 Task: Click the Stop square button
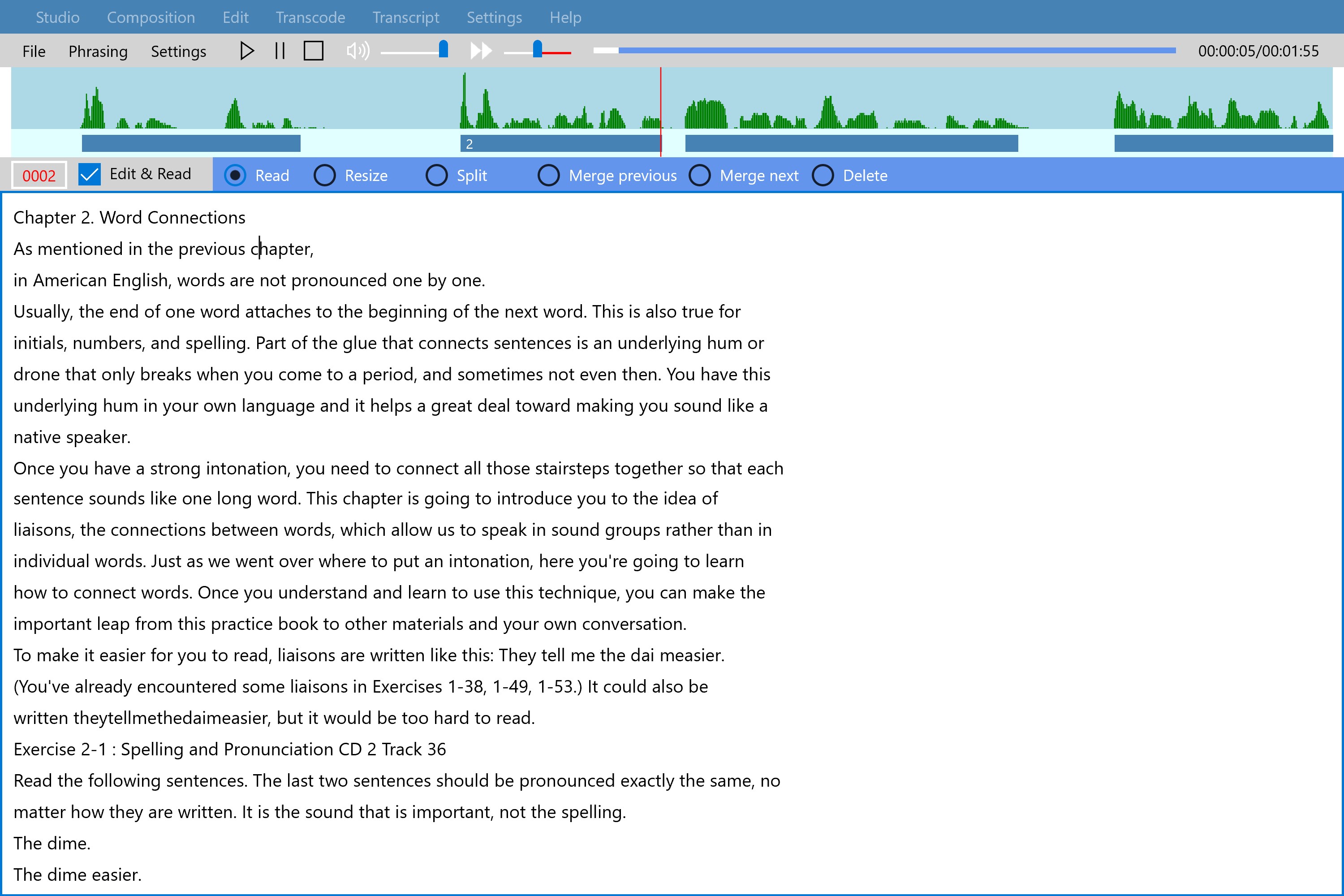(x=313, y=51)
